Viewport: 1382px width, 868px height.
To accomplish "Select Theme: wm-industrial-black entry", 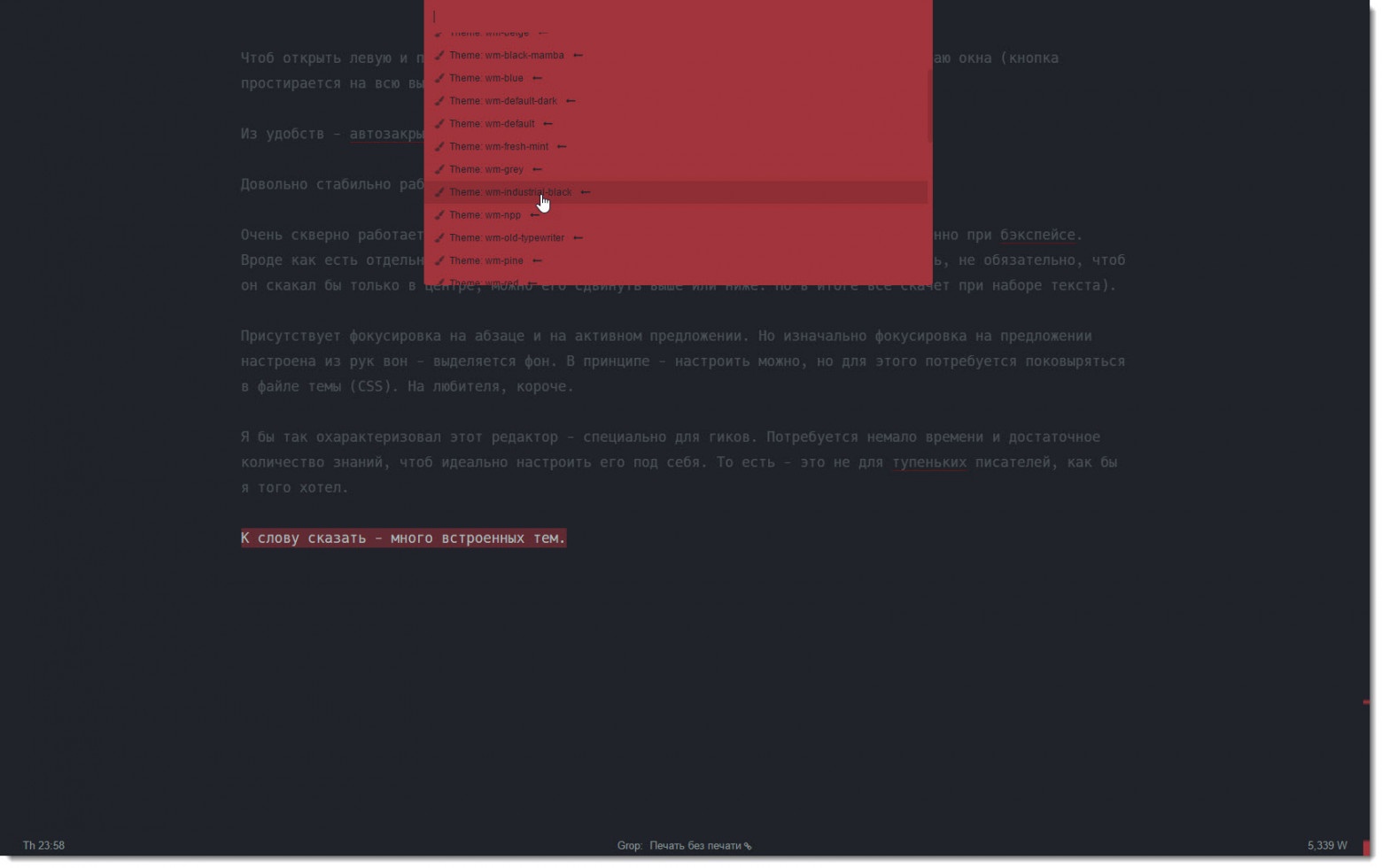I will pyautogui.click(x=678, y=192).
